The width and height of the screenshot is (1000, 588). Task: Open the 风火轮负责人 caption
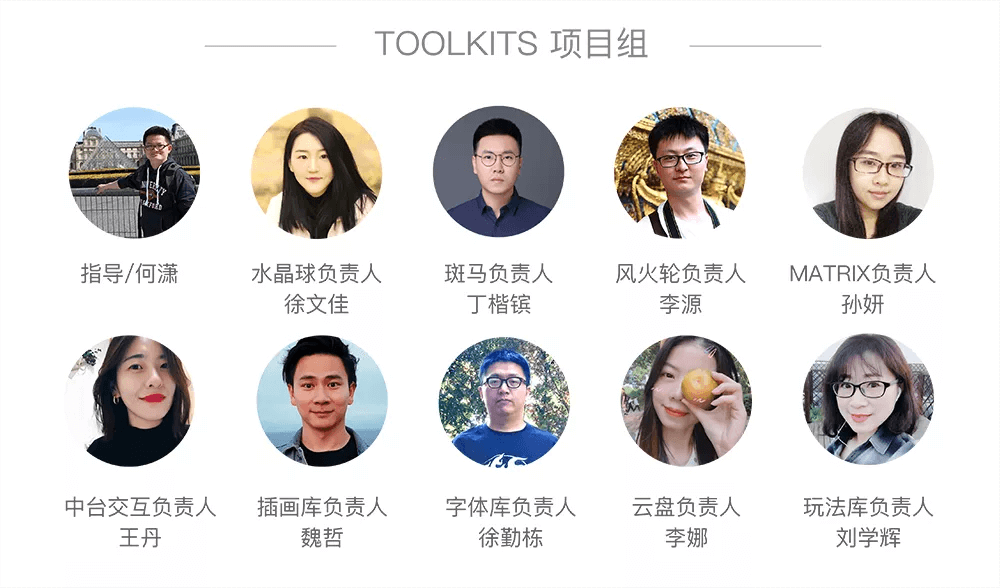click(680, 274)
